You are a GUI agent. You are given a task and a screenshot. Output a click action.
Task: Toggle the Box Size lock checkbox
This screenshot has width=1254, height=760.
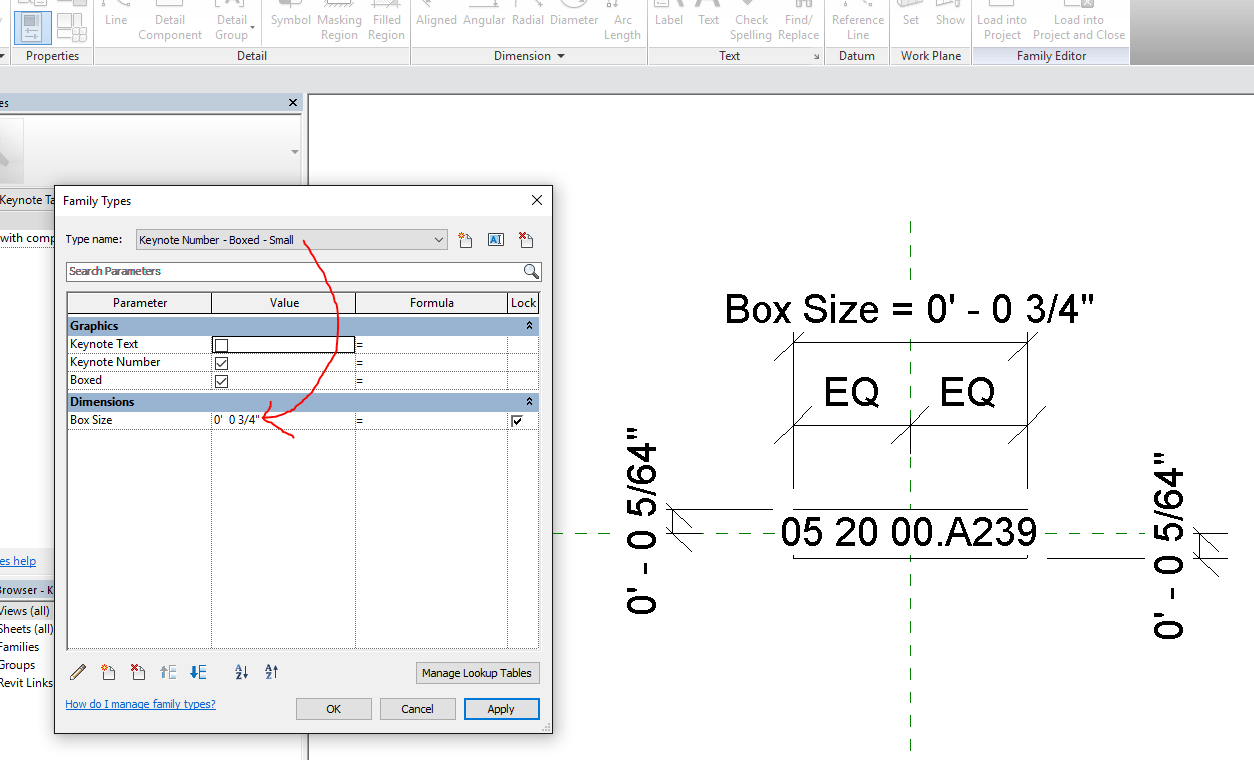pos(517,421)
